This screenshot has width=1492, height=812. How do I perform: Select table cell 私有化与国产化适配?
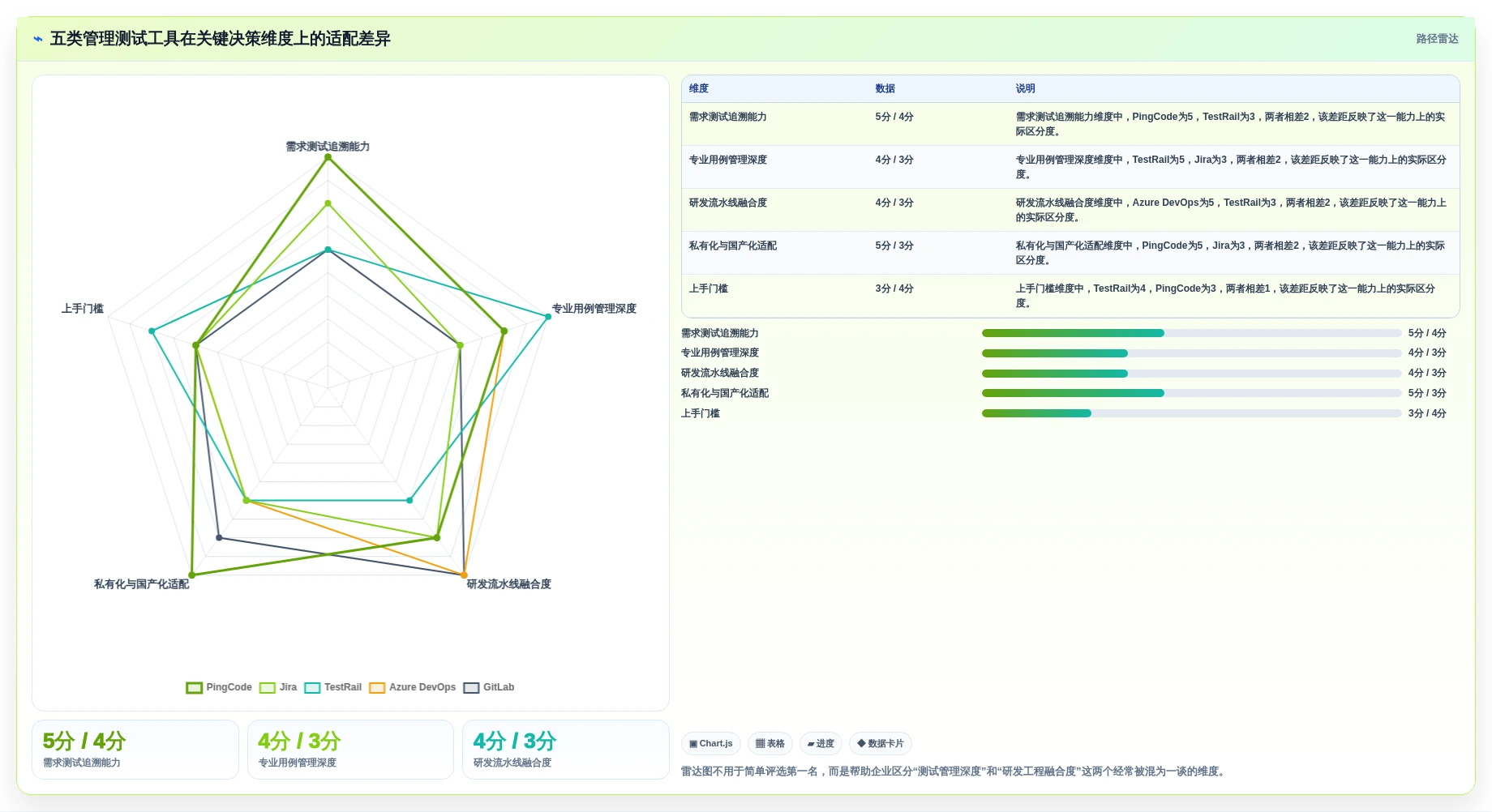[x=774, y=253]
